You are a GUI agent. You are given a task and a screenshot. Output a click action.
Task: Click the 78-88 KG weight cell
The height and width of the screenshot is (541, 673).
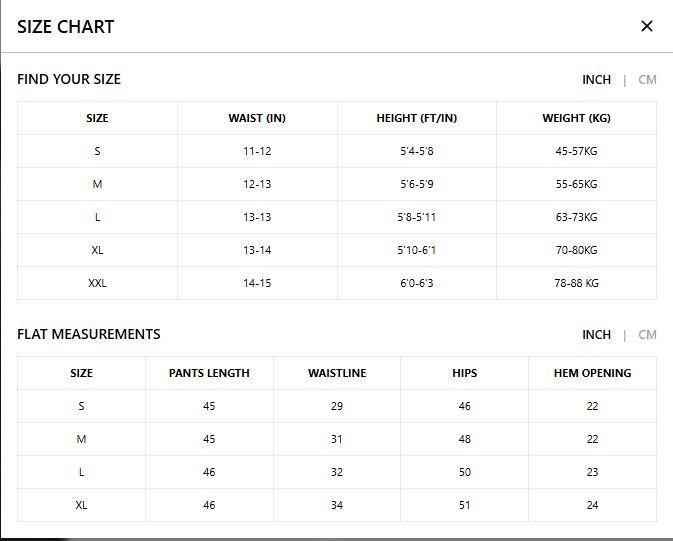[x=576, y=283]
